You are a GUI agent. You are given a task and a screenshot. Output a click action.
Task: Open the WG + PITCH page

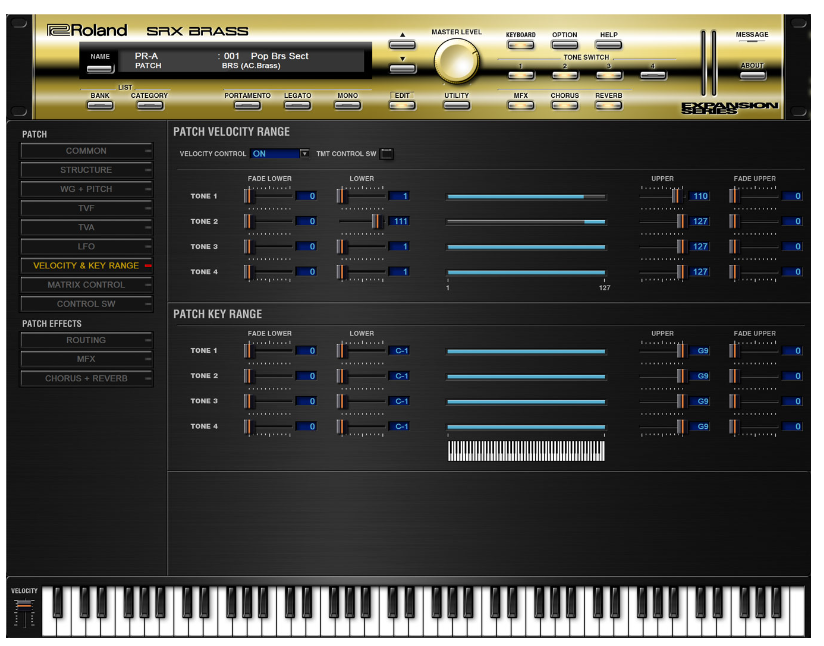tap(87, 189)
